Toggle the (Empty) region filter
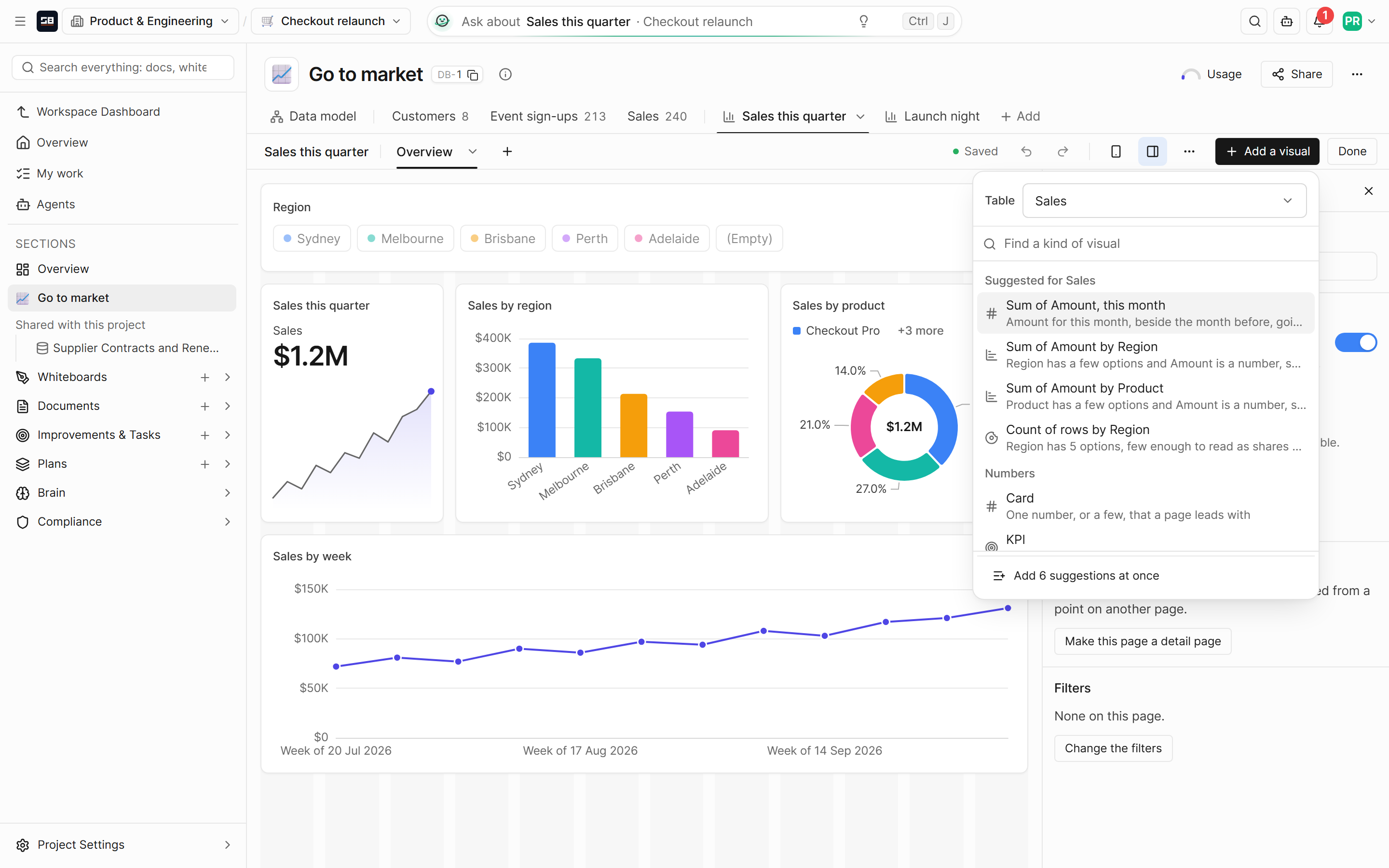The height and width of the screenshot is (868, 1389). [749, 238]
